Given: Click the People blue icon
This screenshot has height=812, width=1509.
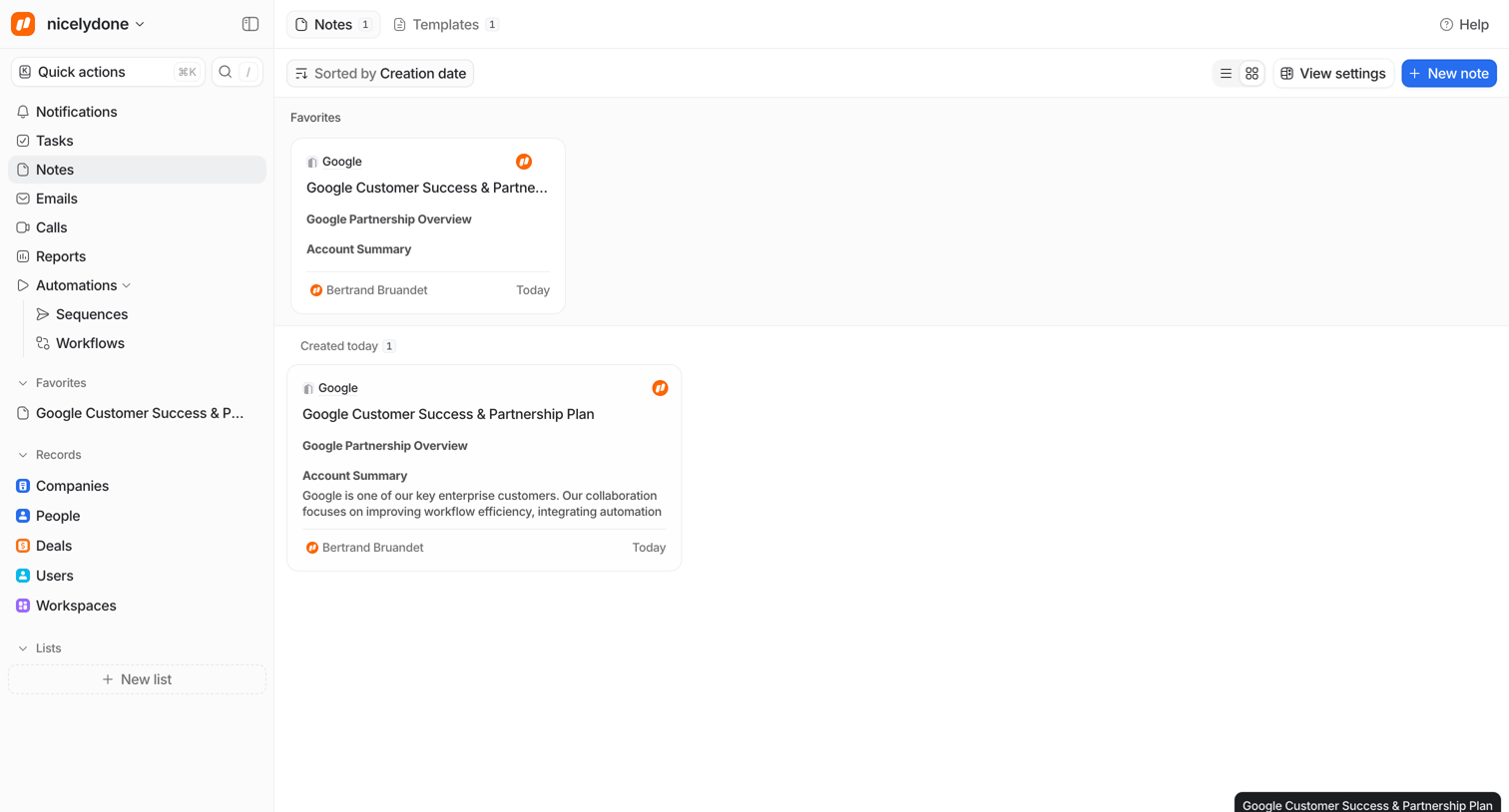Looking at the screenshot, I should (x=23, y=516).
